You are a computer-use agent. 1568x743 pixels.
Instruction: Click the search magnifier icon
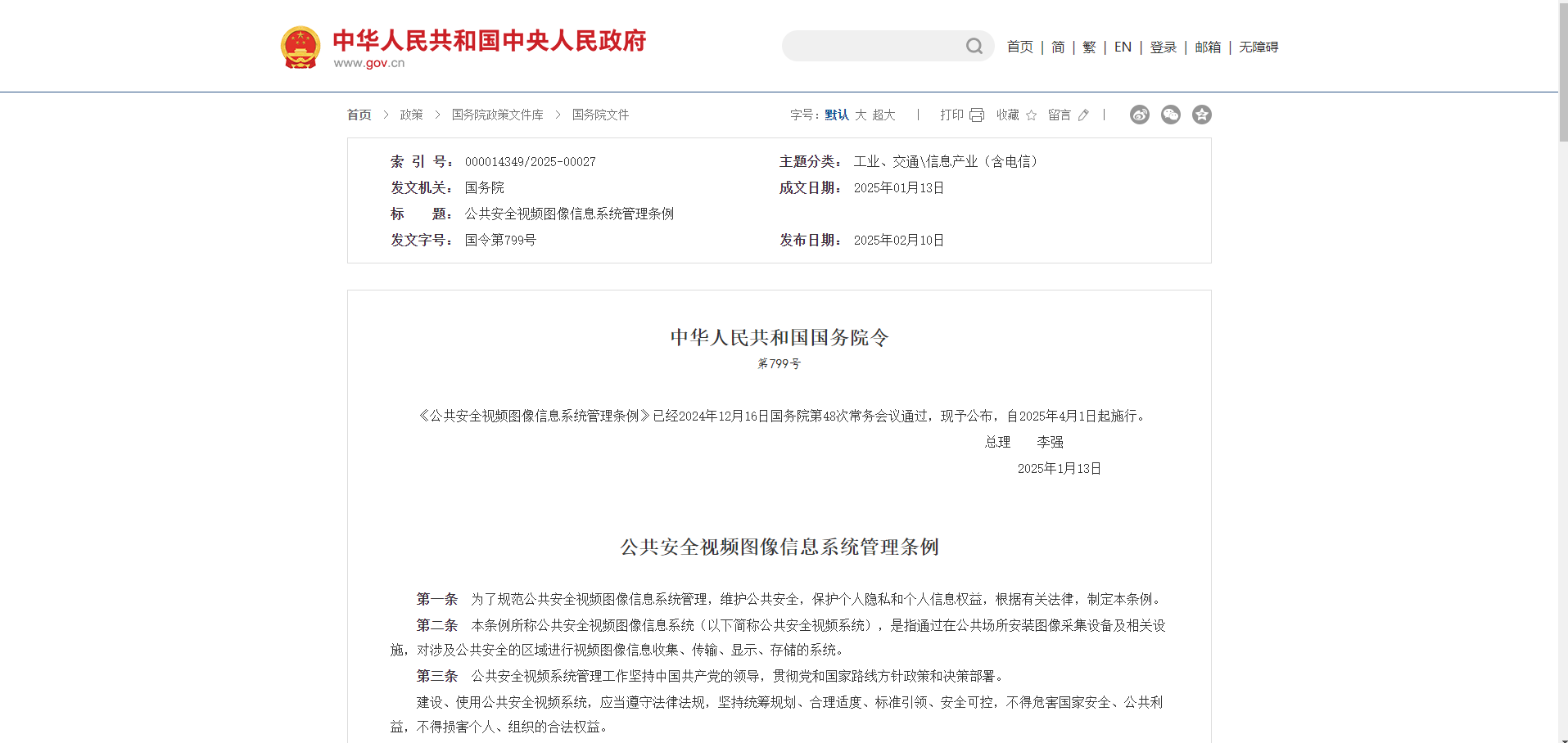pos(974,47)
